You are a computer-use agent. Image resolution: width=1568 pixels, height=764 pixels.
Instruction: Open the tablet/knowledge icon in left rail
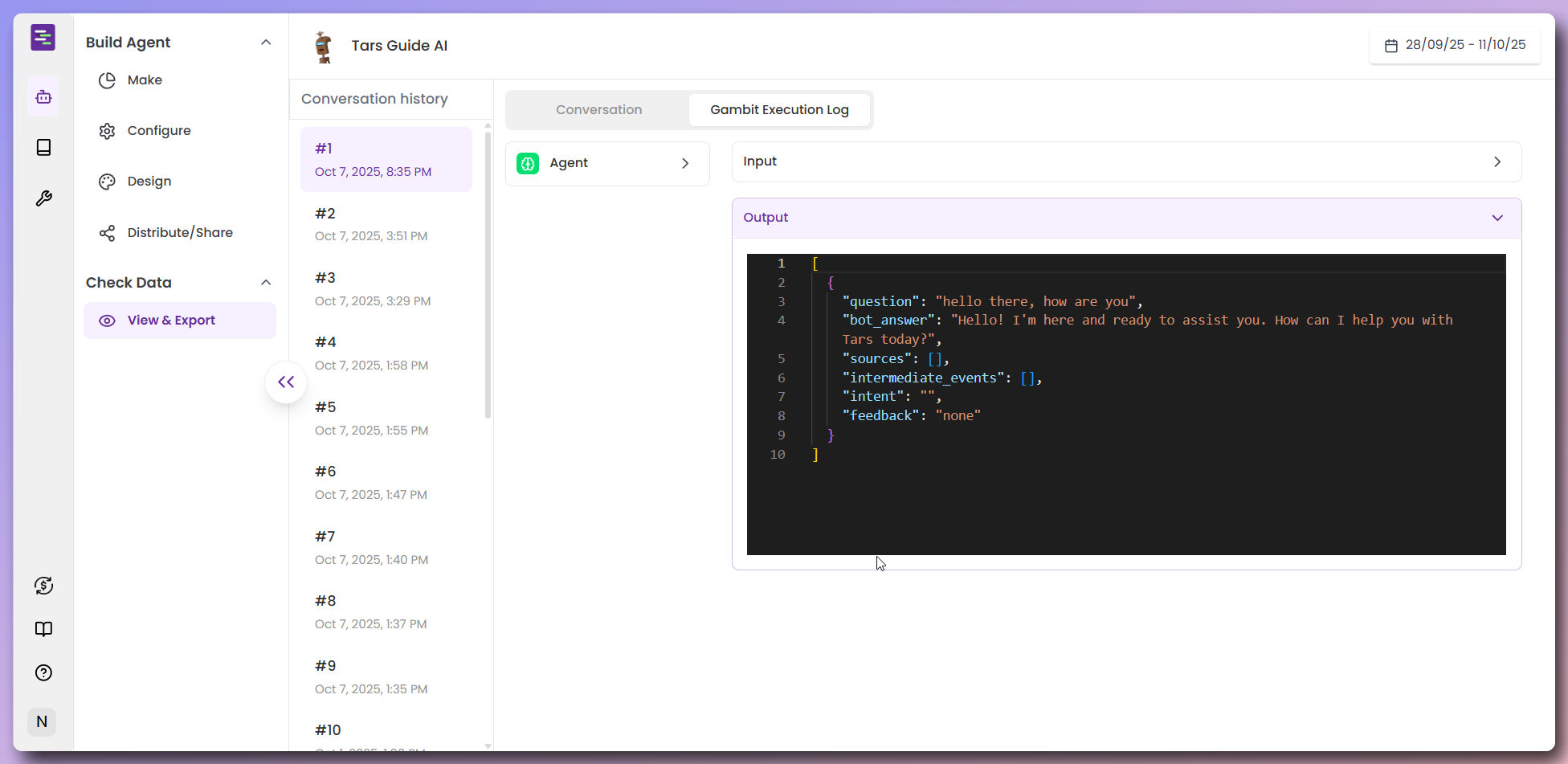click(x=43, y=147)
